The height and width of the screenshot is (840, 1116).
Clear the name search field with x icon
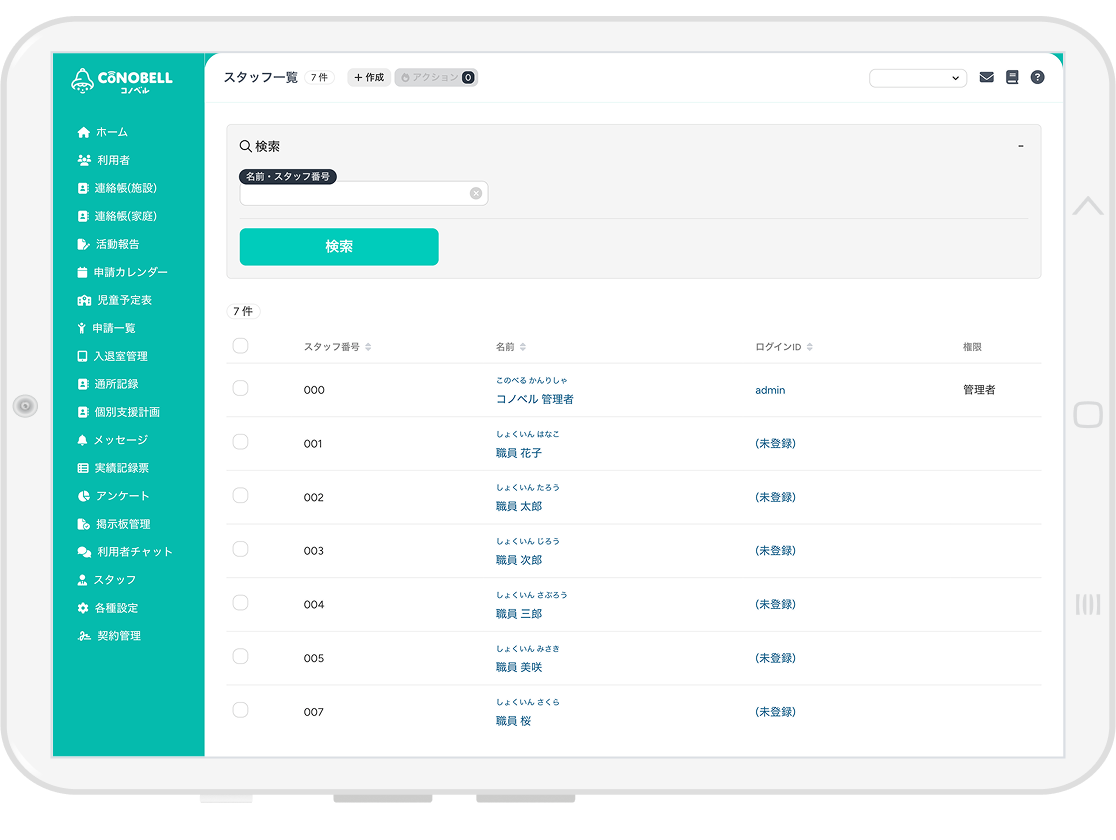pyautogui.click(x=476, y=194)
